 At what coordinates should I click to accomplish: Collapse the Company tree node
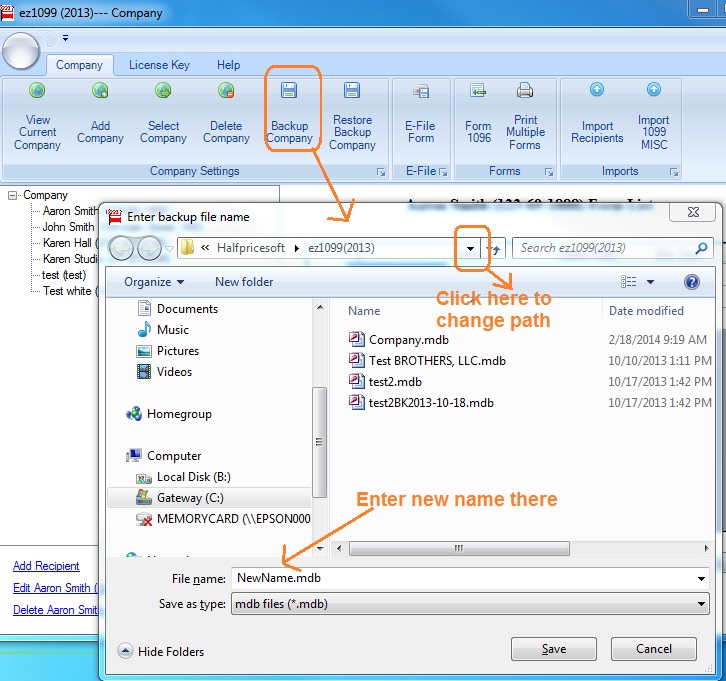coord(13,196)
